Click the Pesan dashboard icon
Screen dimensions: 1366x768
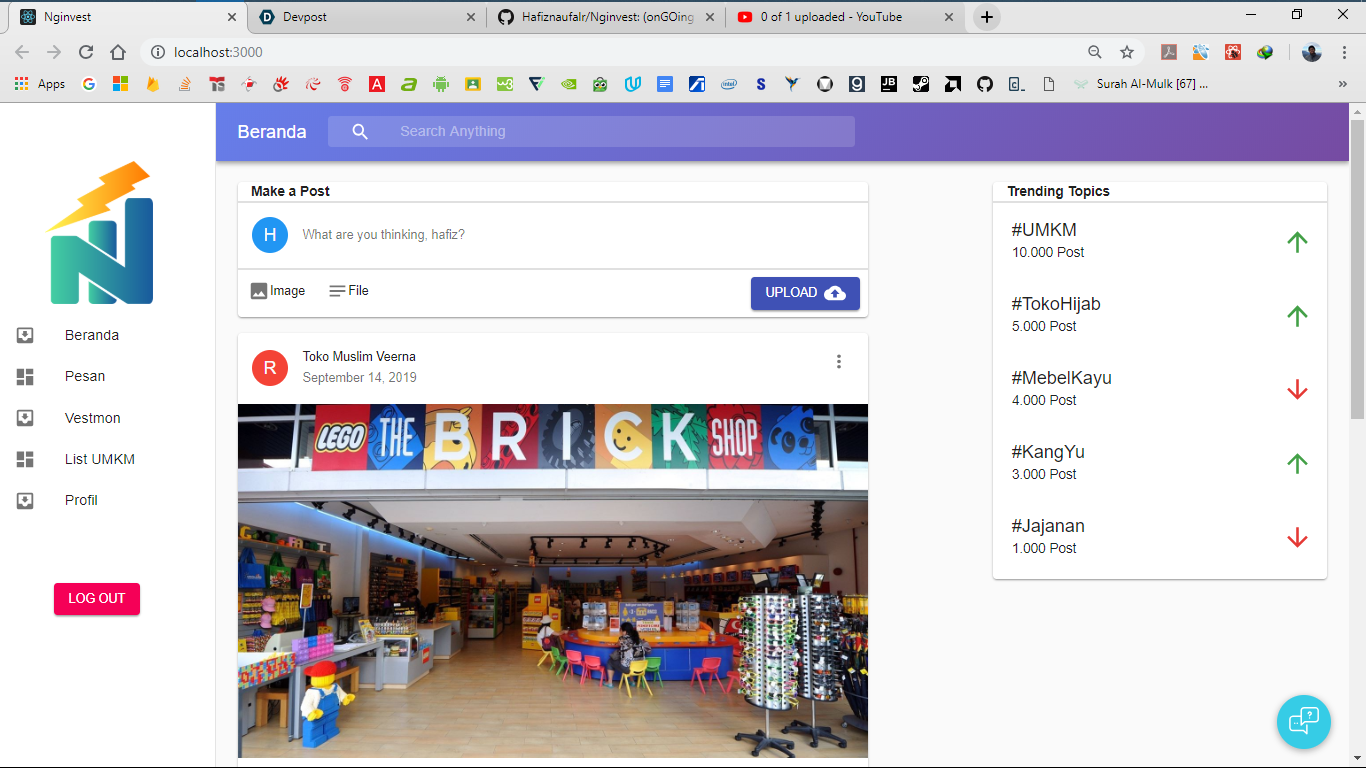25,376
